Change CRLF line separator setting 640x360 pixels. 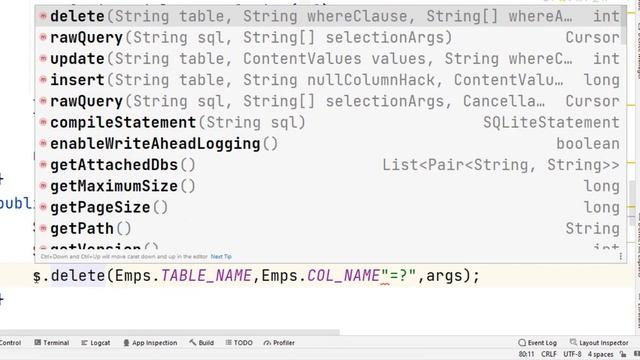click(549, 354)
